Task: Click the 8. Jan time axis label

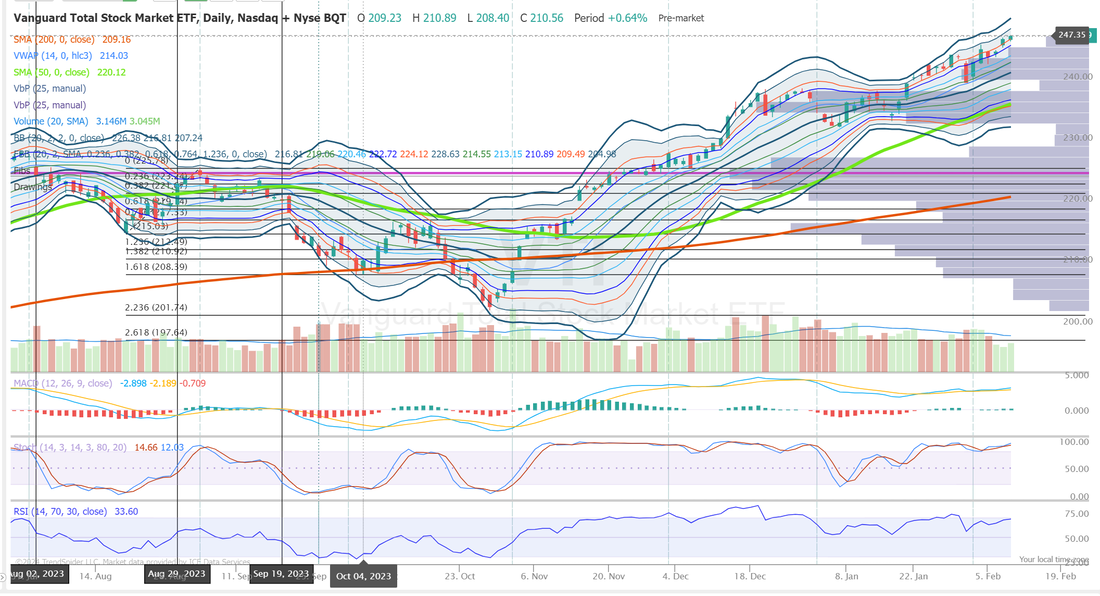Action: click(847, 576)
